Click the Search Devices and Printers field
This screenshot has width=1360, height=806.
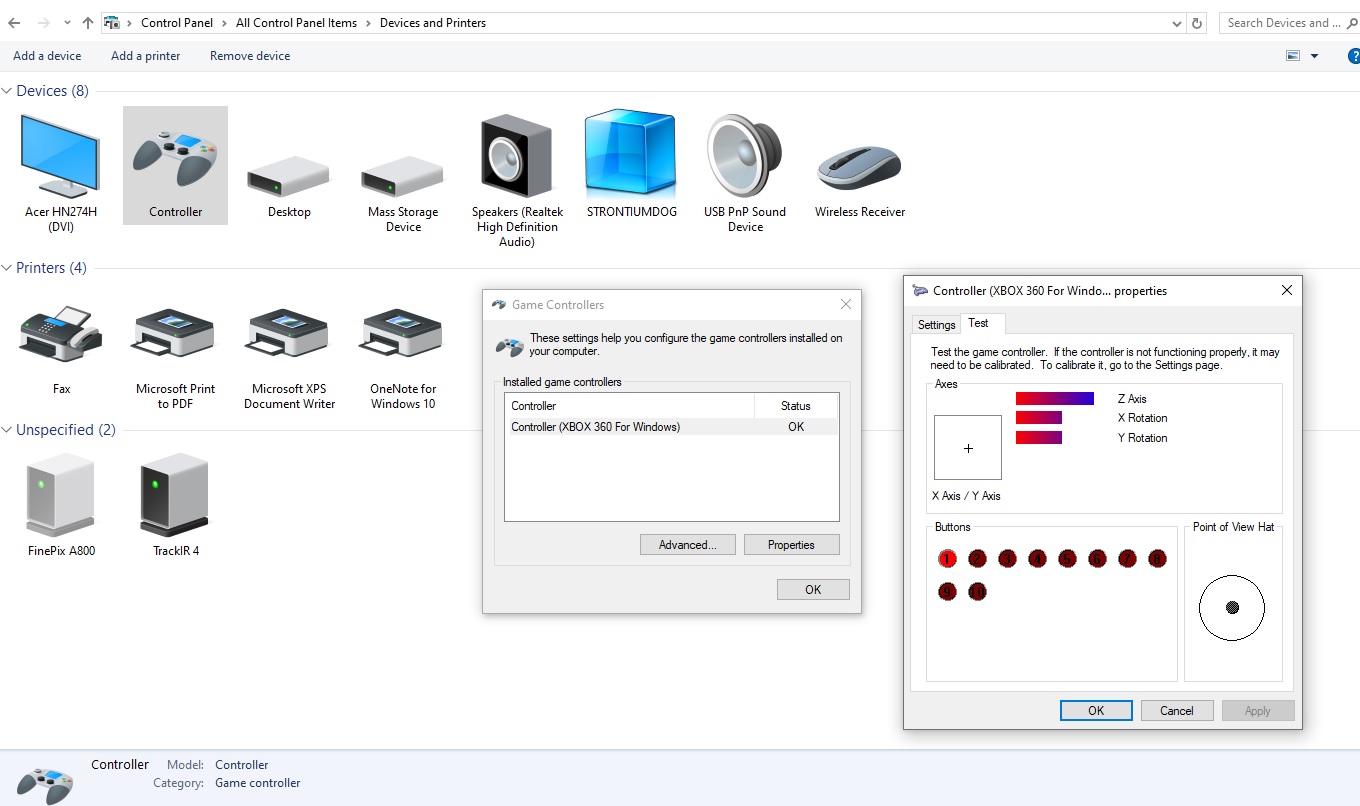1289,23
